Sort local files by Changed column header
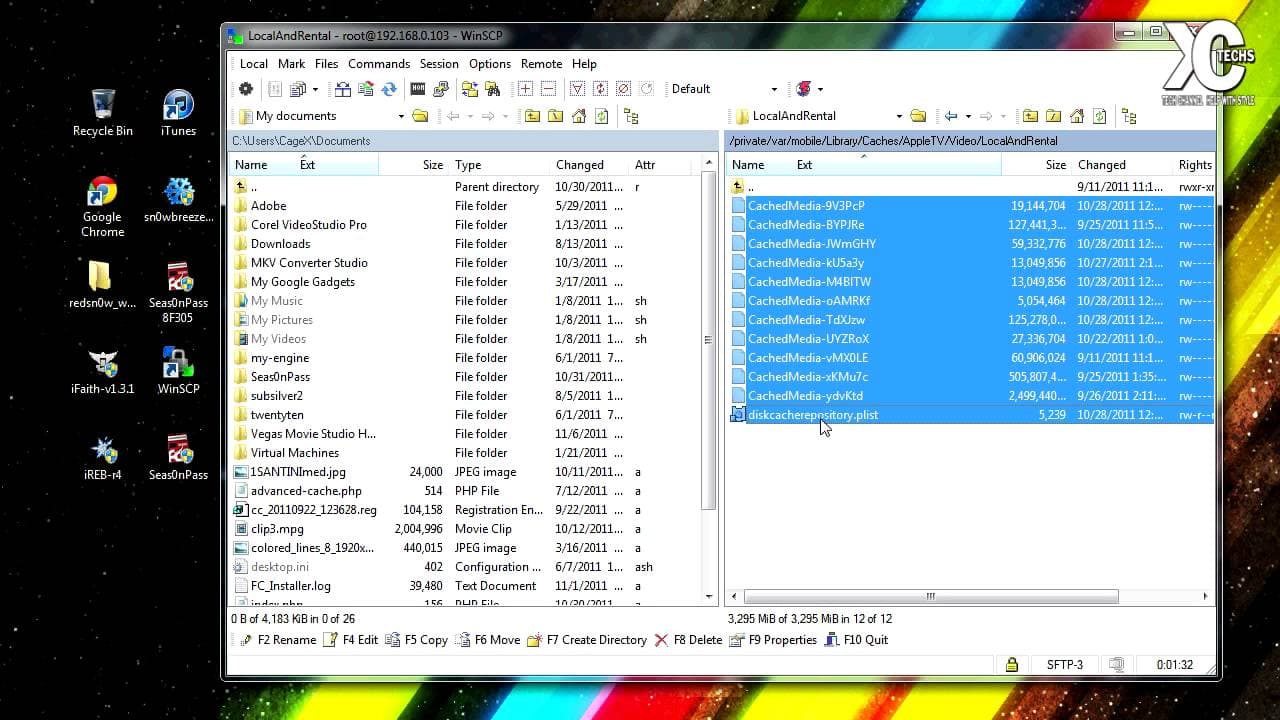 [588, 165]
